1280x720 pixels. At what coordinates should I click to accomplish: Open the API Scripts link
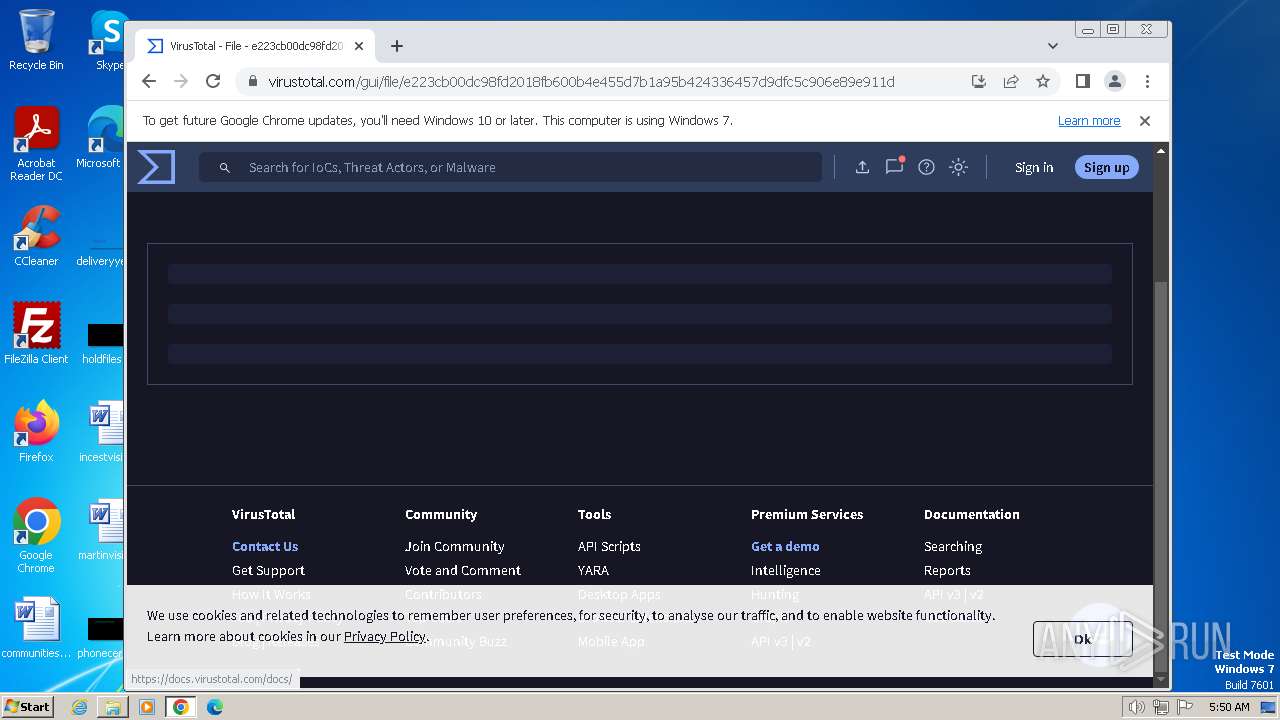point(609,547)
